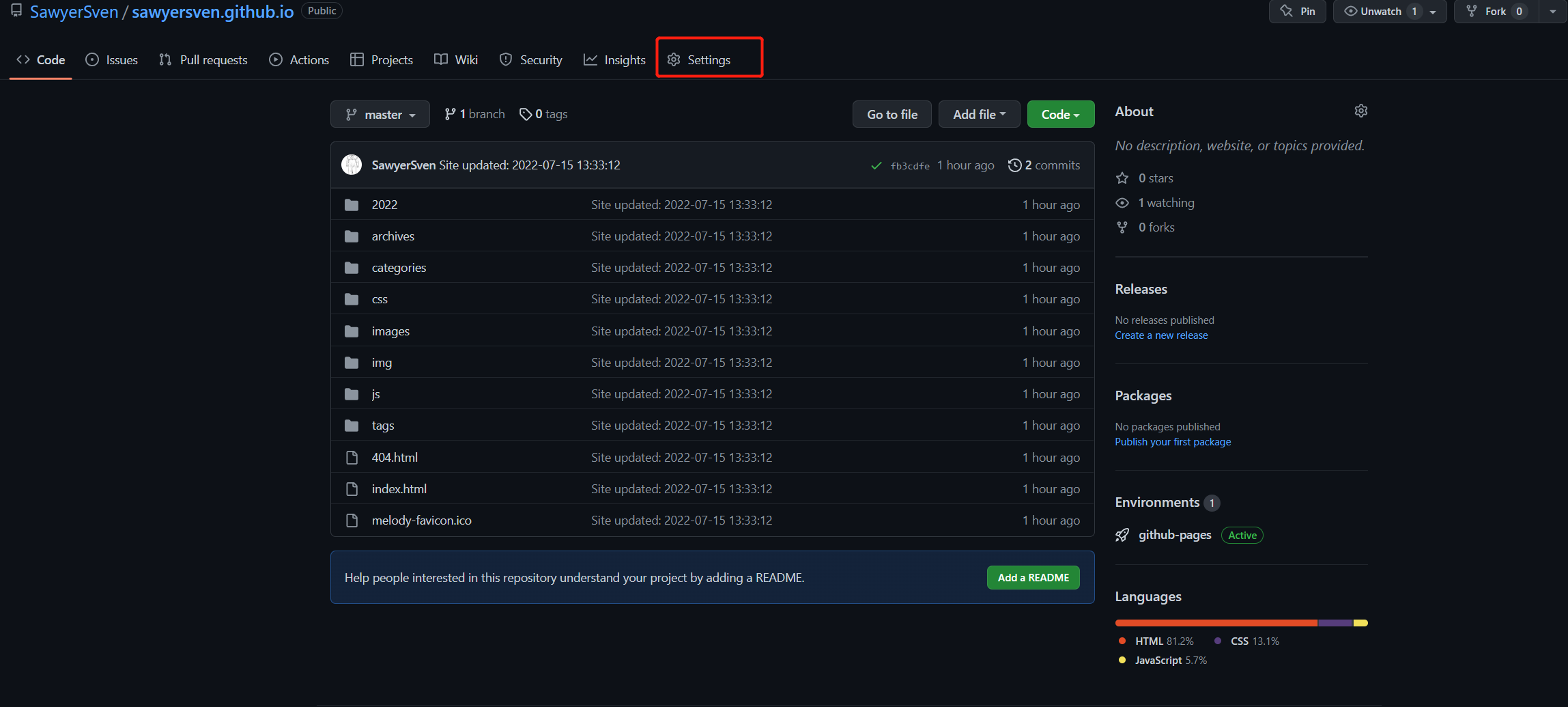Screen dimensions: 1568x707
Task: Click the js folder icon
Action: 352,393
